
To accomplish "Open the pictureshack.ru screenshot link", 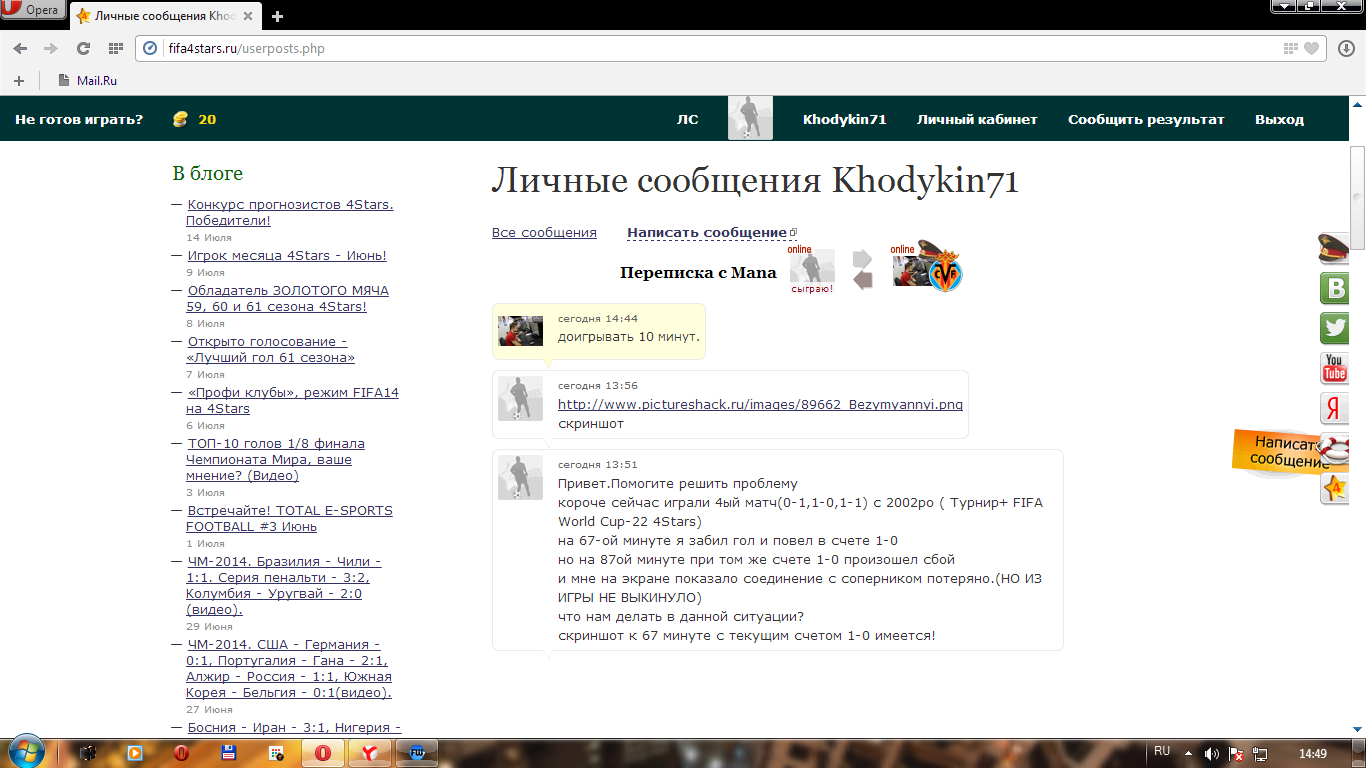I will [759, 405].
